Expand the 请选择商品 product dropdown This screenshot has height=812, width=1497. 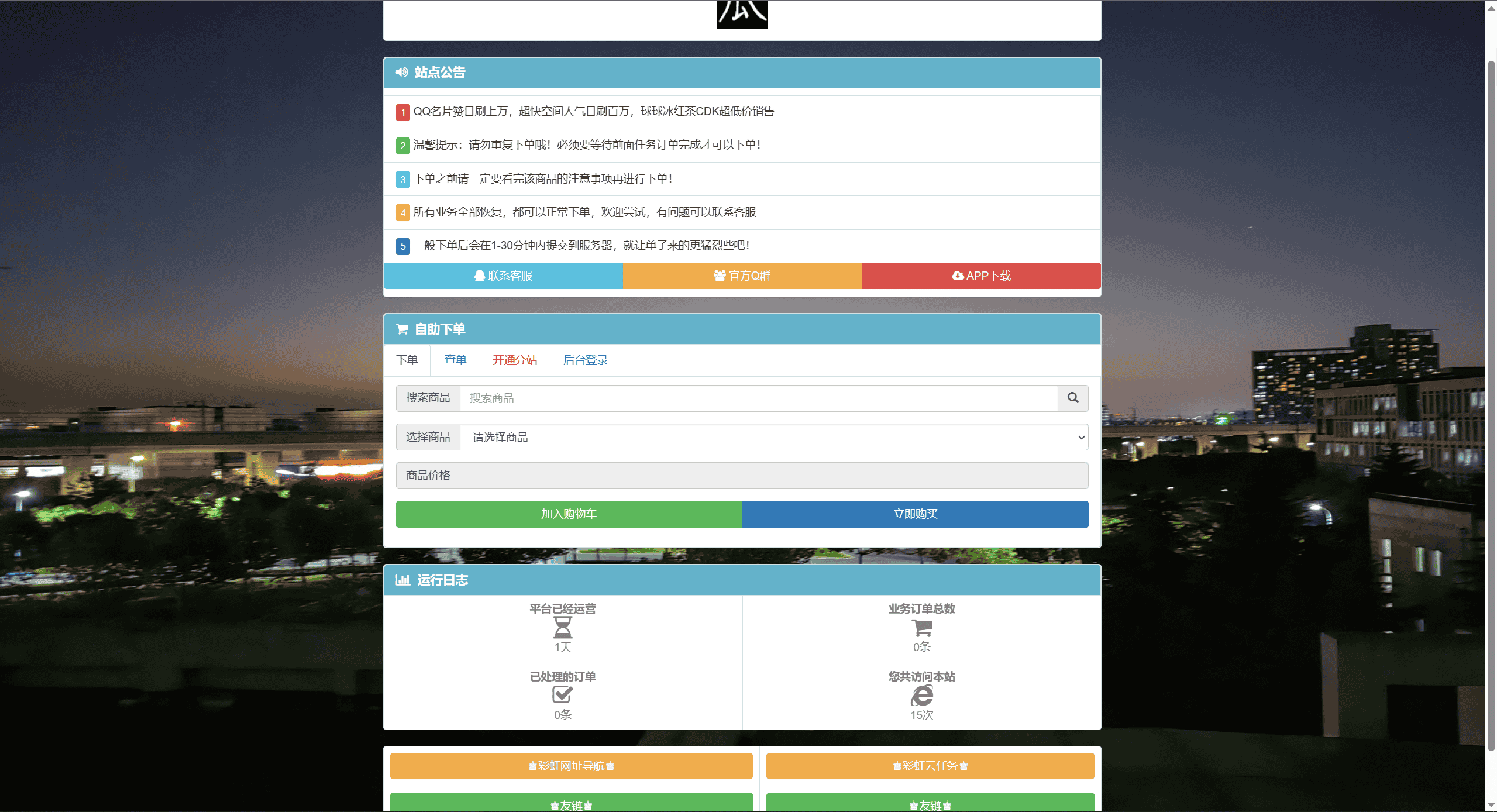coord(773,437)
